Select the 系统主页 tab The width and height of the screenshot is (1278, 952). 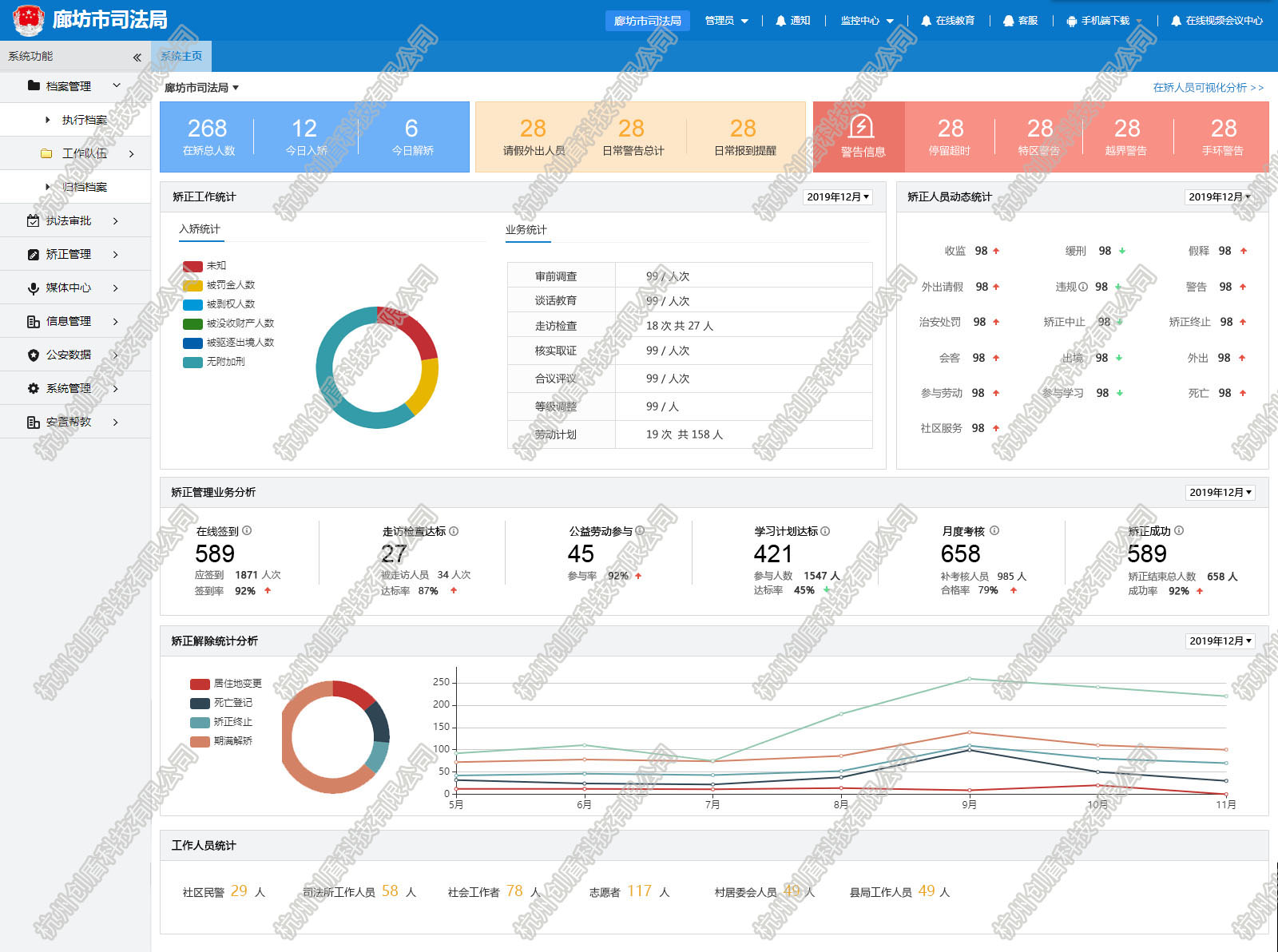(x=181, y=57)
